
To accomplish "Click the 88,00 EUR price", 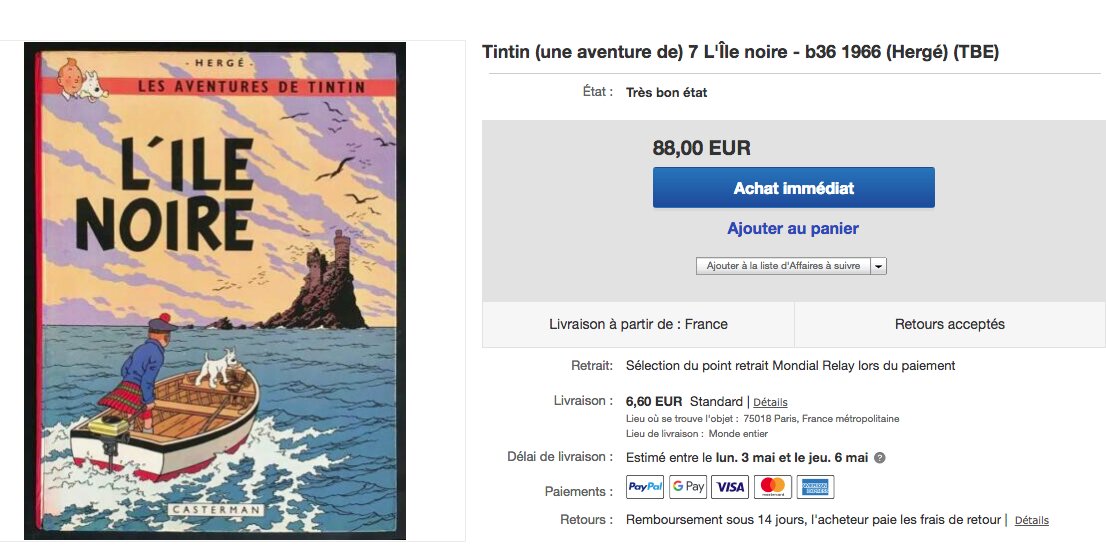I will [x=702, y=148].
